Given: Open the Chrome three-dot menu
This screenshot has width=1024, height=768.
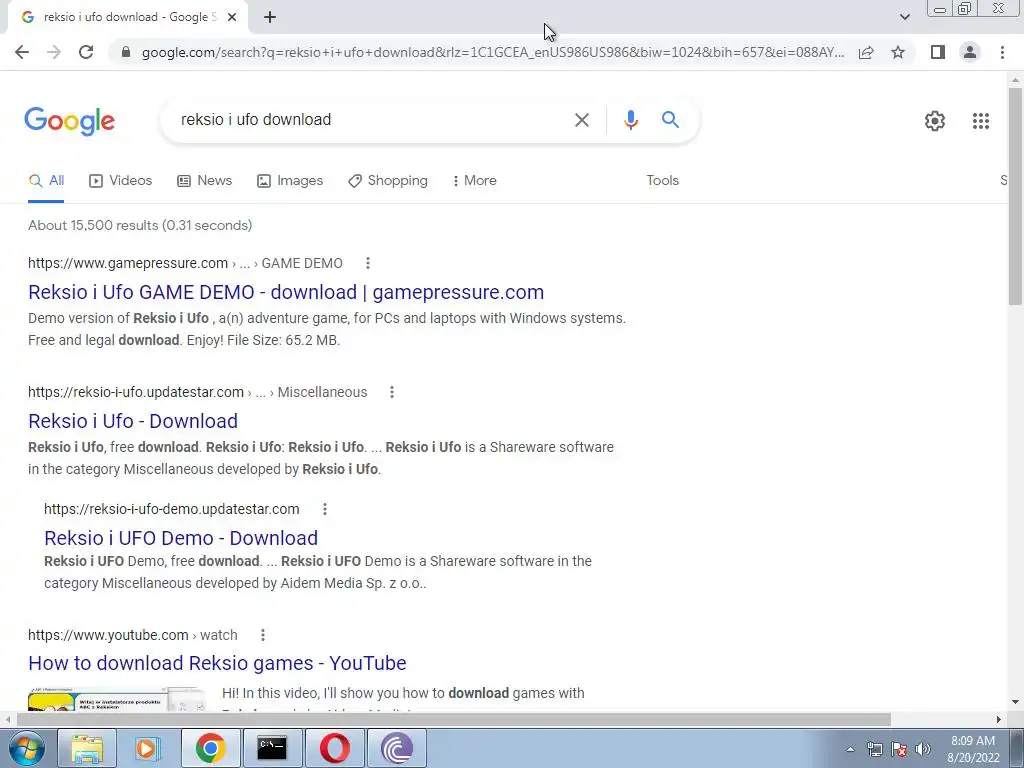Looking at the screenshot, I should pyautogui.click(x=1002, y=52).
